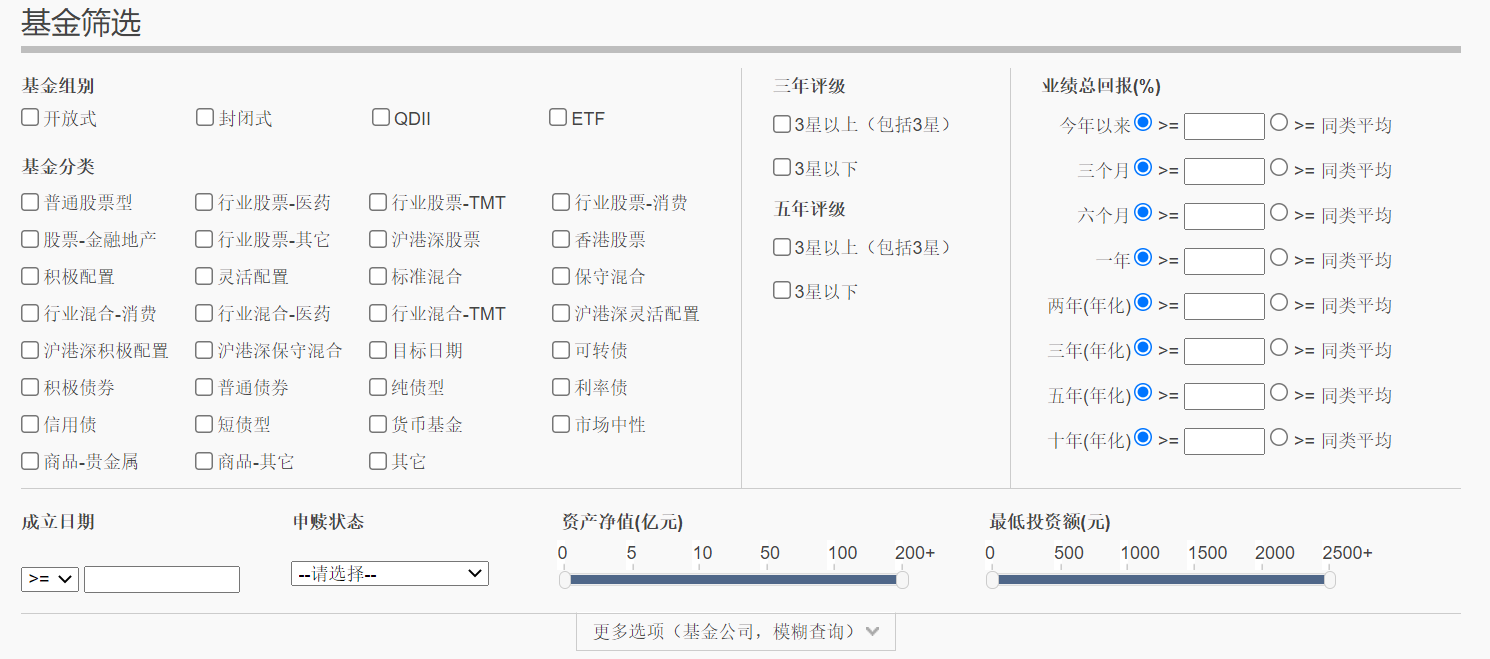Expand 更多选项（基金公司，模糊查询）

click(x=736, y=632)
